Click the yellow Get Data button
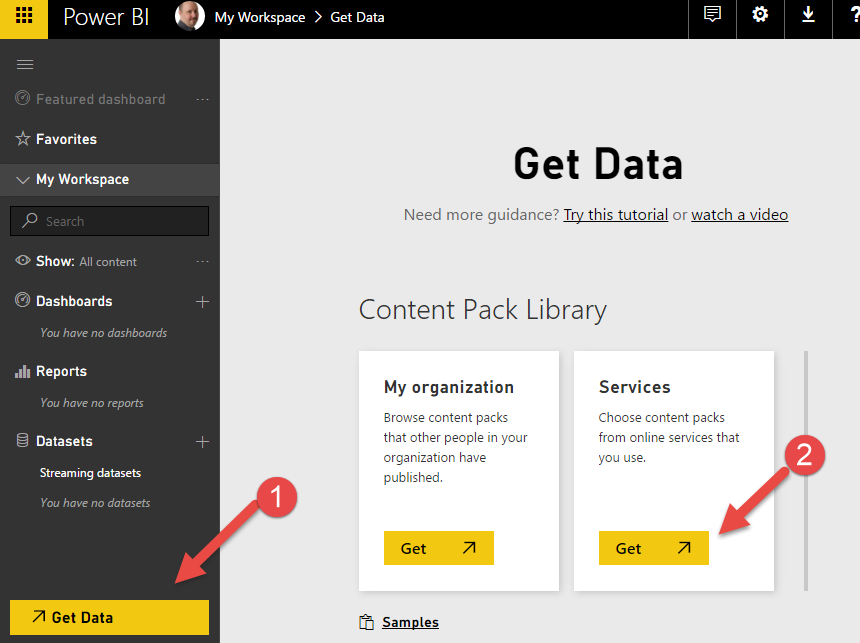This screenshot has height=643, width=860. coord(109,617)
